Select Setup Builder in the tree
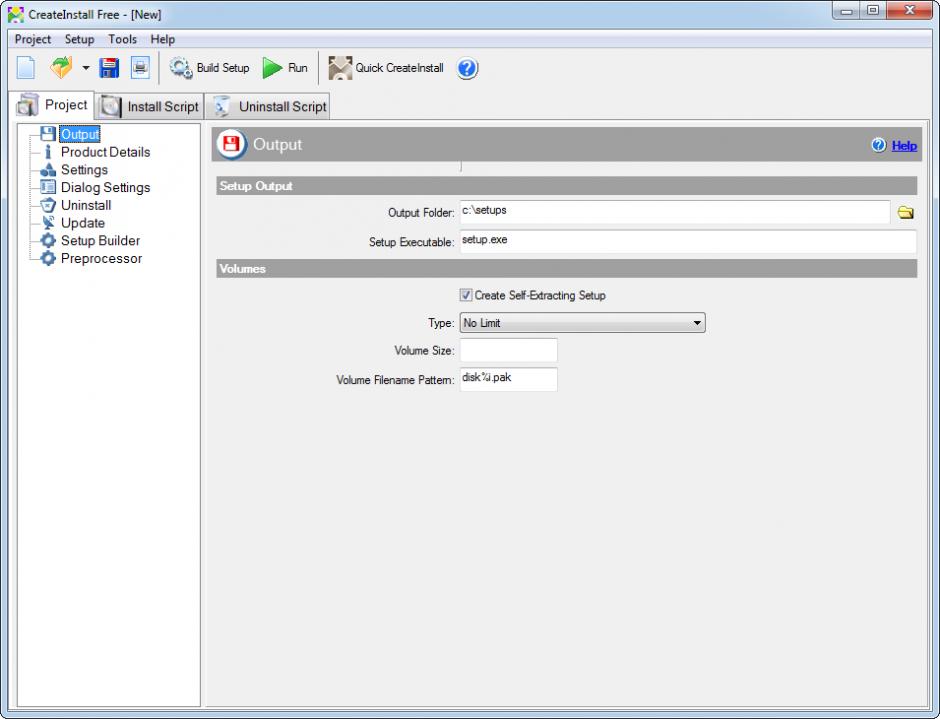The image size is (940, 719). pos(100,240)
